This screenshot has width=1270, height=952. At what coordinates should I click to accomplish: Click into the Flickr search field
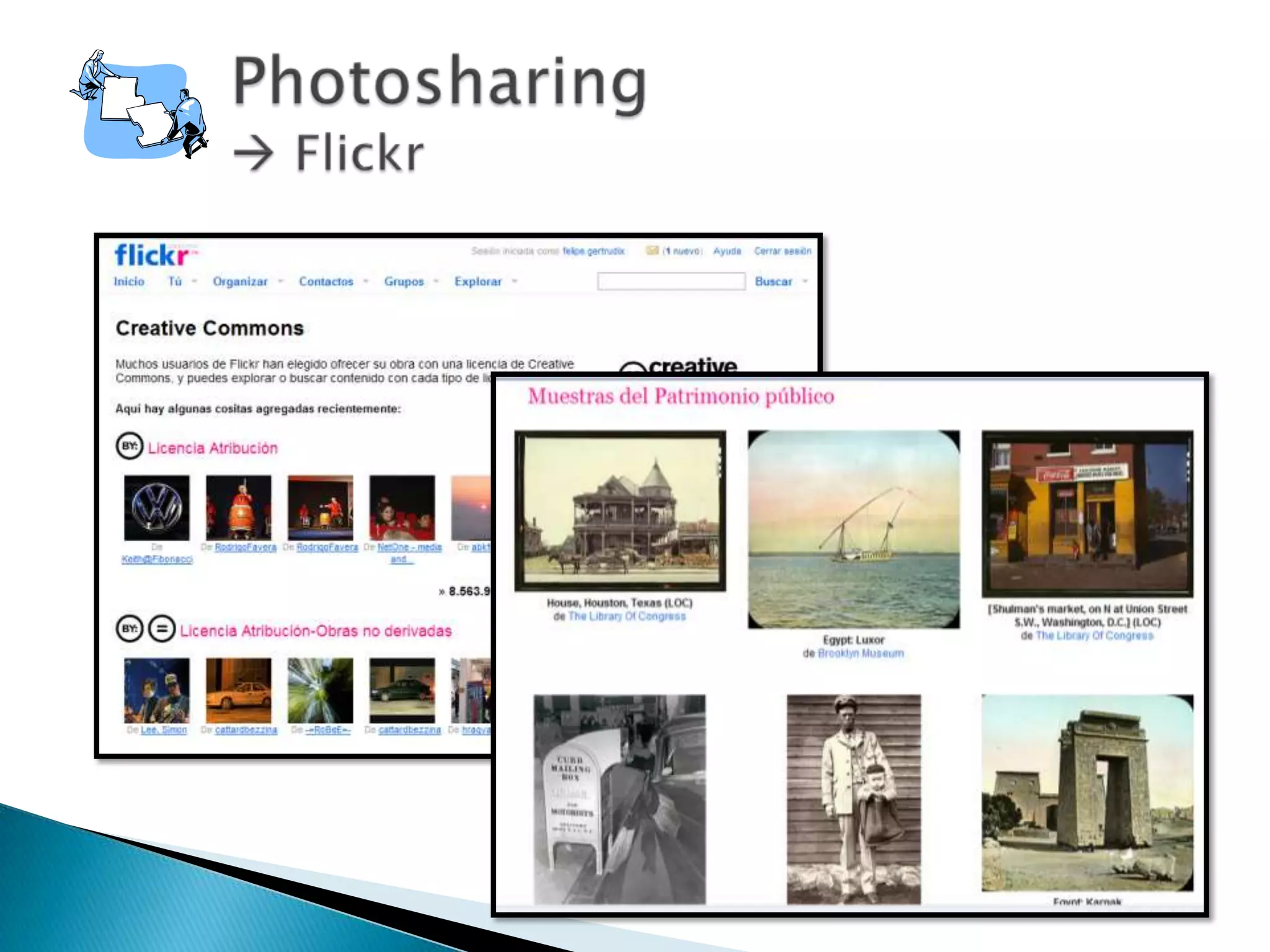point(671,281)
